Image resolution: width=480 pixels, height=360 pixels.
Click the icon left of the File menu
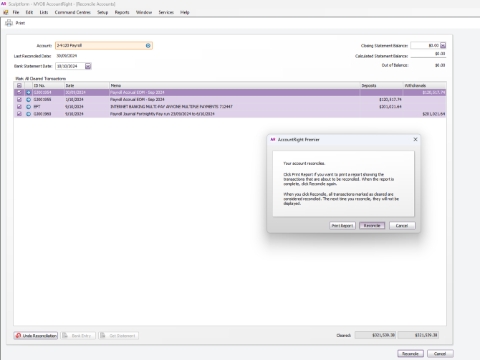[5, 12]
